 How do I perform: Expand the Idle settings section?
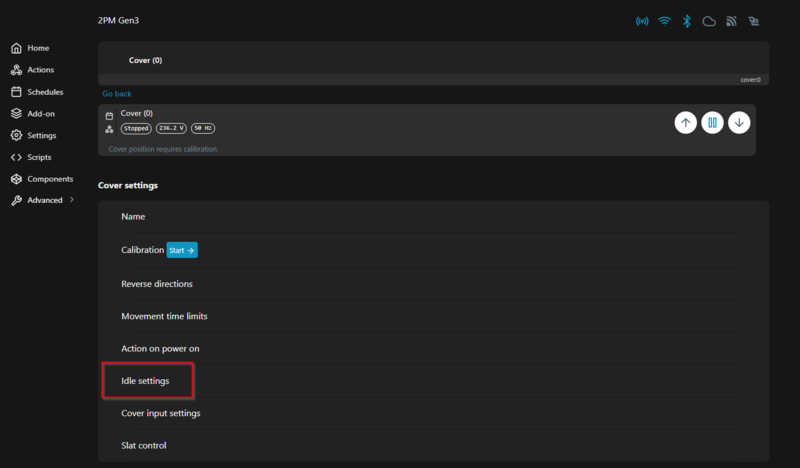click(x=145, y=381)
